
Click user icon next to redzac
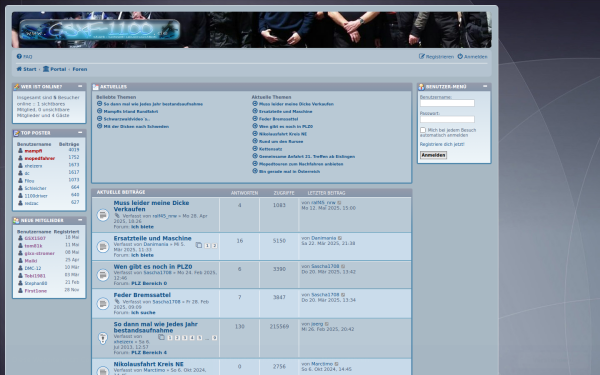pos(20,203)
